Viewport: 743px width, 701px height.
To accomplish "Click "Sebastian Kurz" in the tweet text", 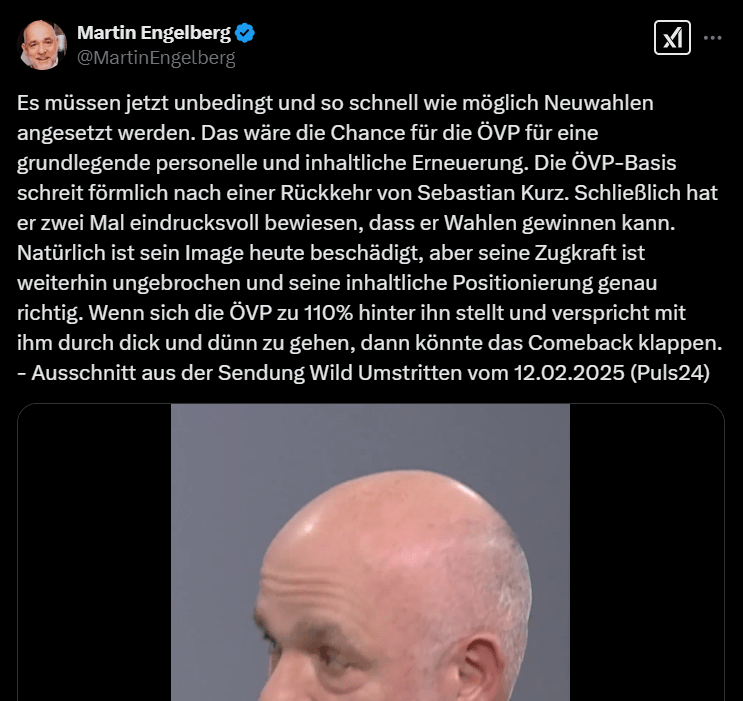I will point(491,193).
